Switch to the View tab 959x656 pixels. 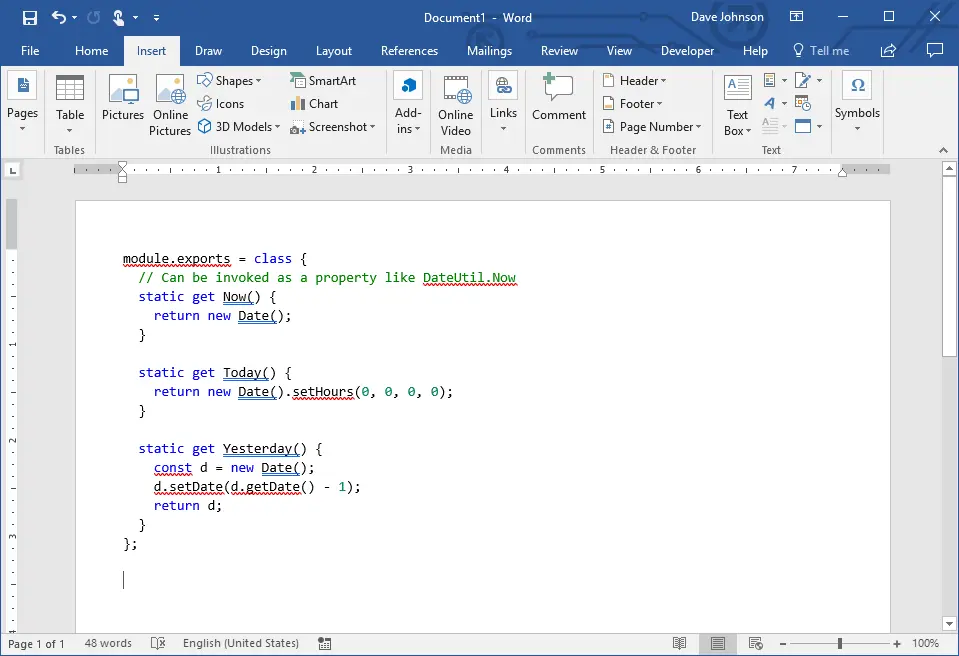point(619,51)
